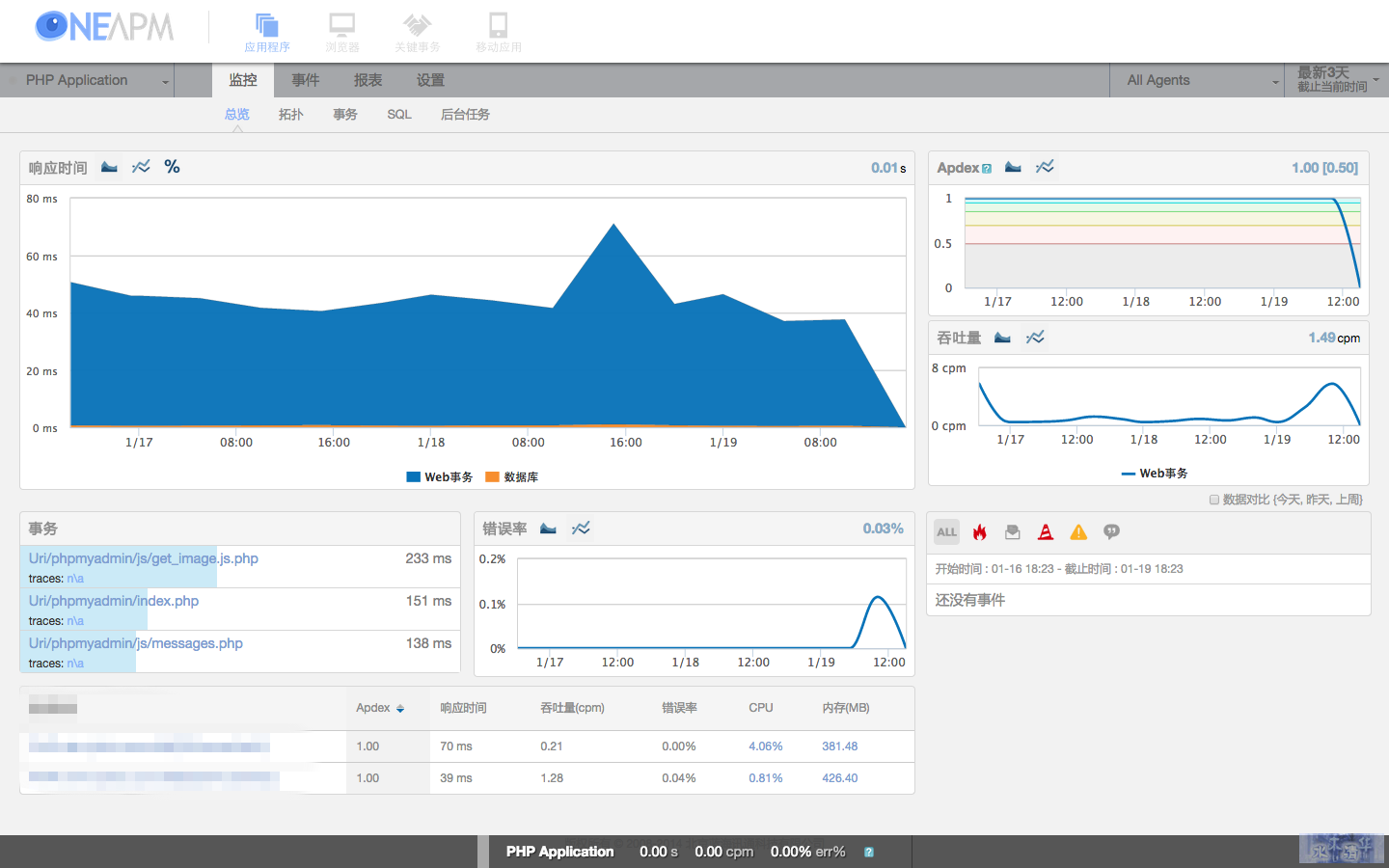Viewport: 1389px width, 868px height.
Task: Switch 响应时间 chart to area view
Action: [109, 167]
